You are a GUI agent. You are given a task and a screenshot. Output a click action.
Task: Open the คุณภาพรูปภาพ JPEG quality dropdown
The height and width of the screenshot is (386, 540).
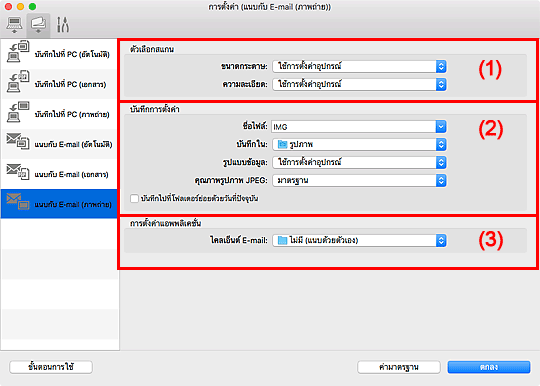coord(359,180)
